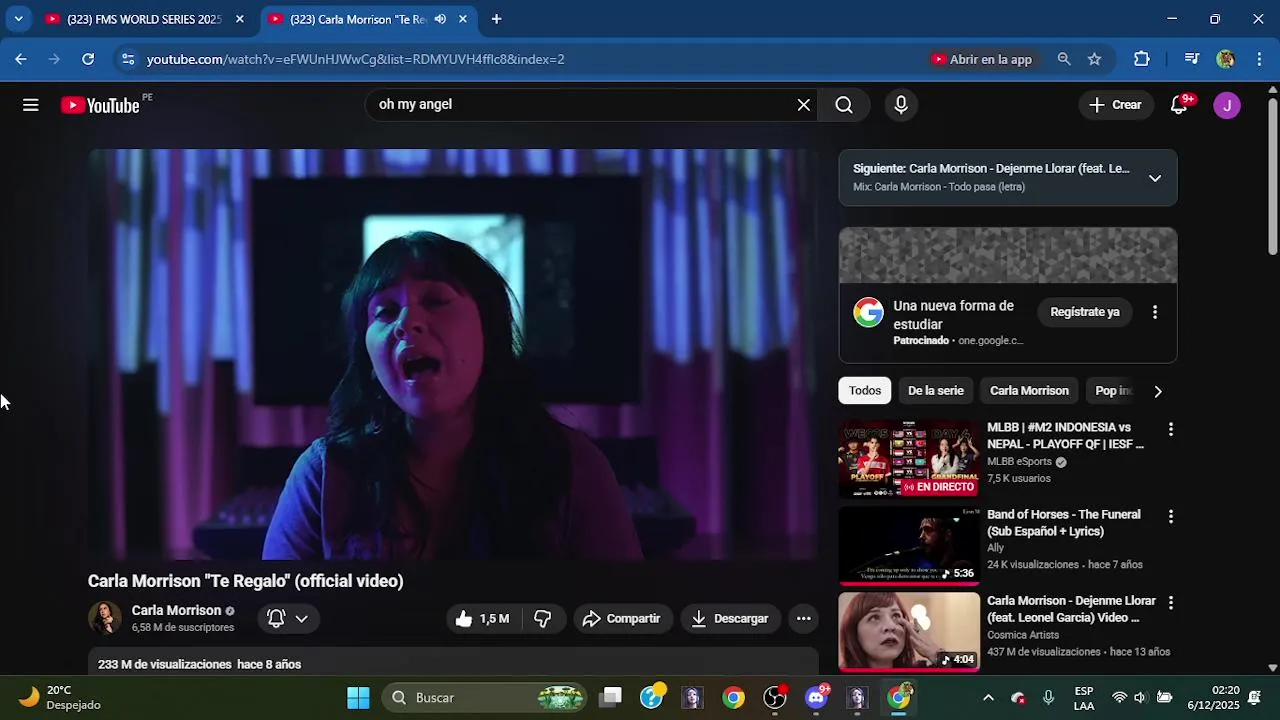Open Carla Morrison channel name link
Image resolution: width=1280 pixels, height=720 pixels.
[x=176, y=611]
